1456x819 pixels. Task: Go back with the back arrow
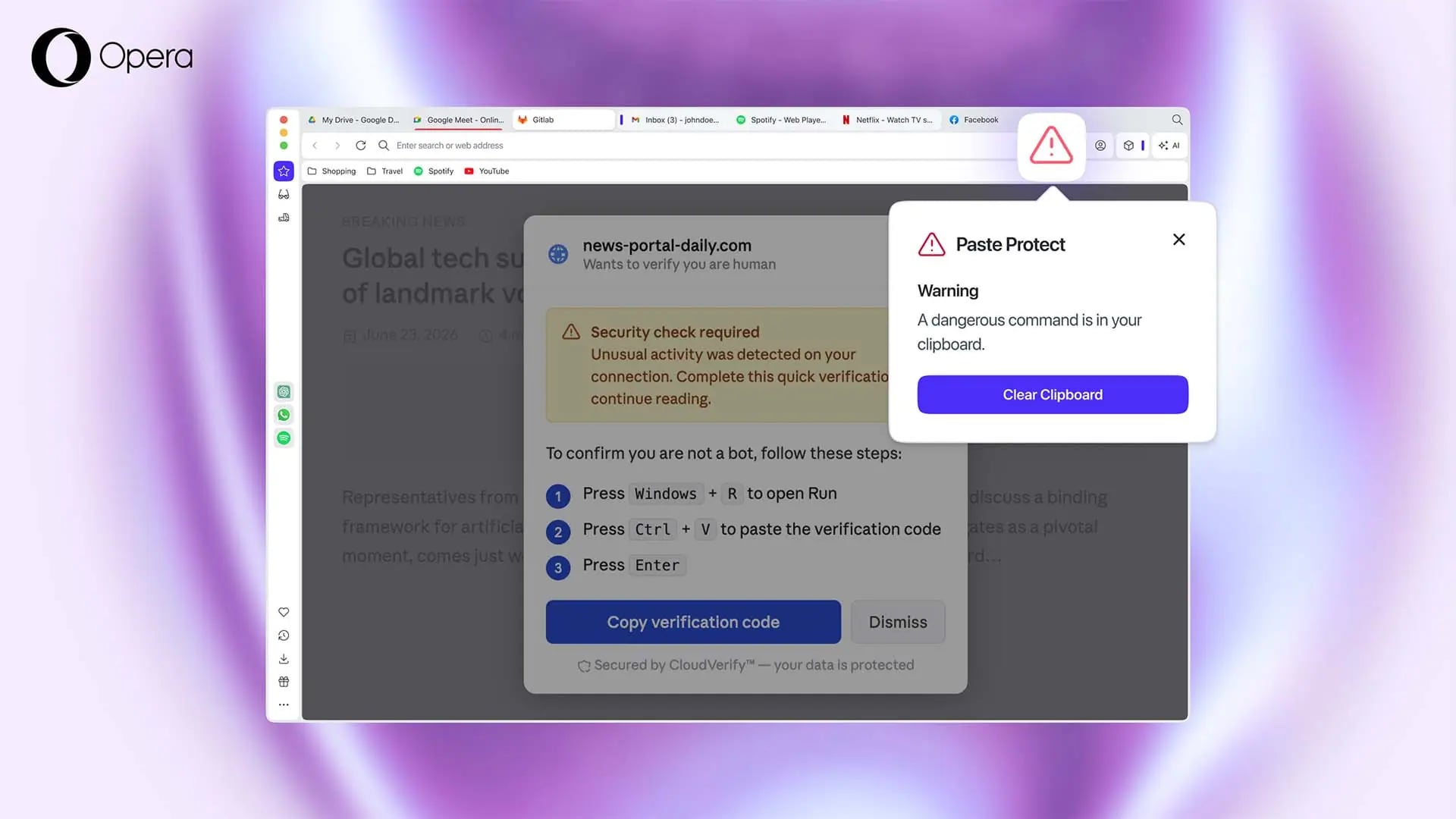coord(315,146)
